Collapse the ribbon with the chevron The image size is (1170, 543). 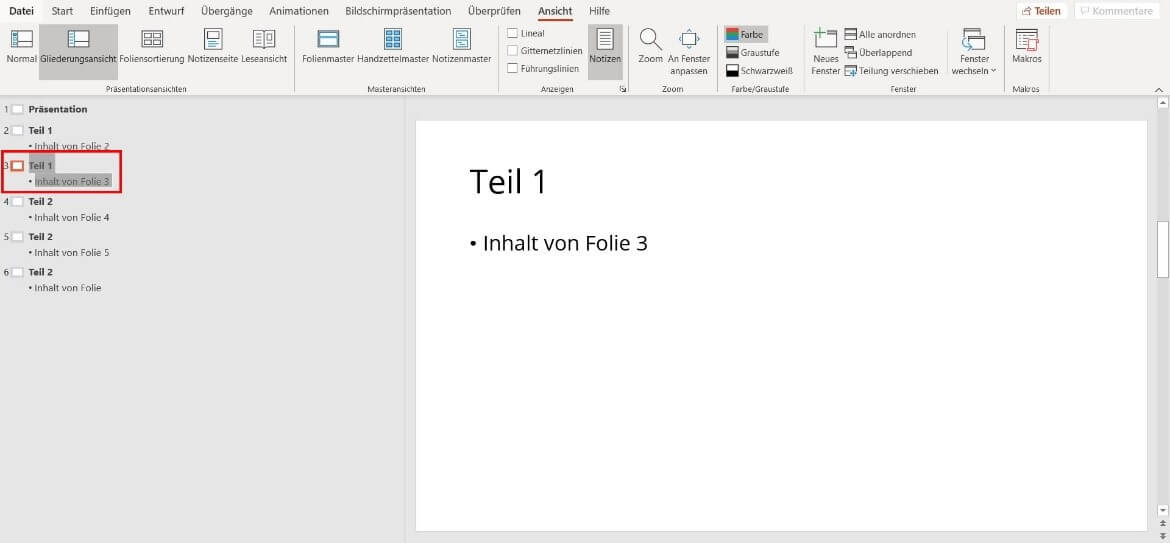[x=1159, y=90]
